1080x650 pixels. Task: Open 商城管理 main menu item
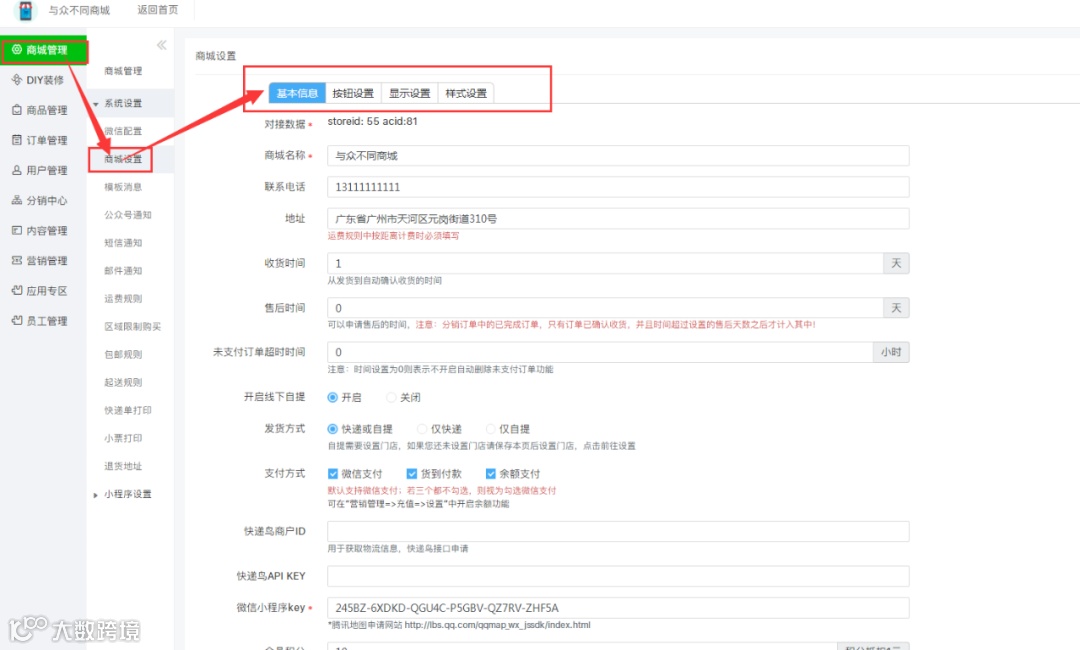point(43,50)
